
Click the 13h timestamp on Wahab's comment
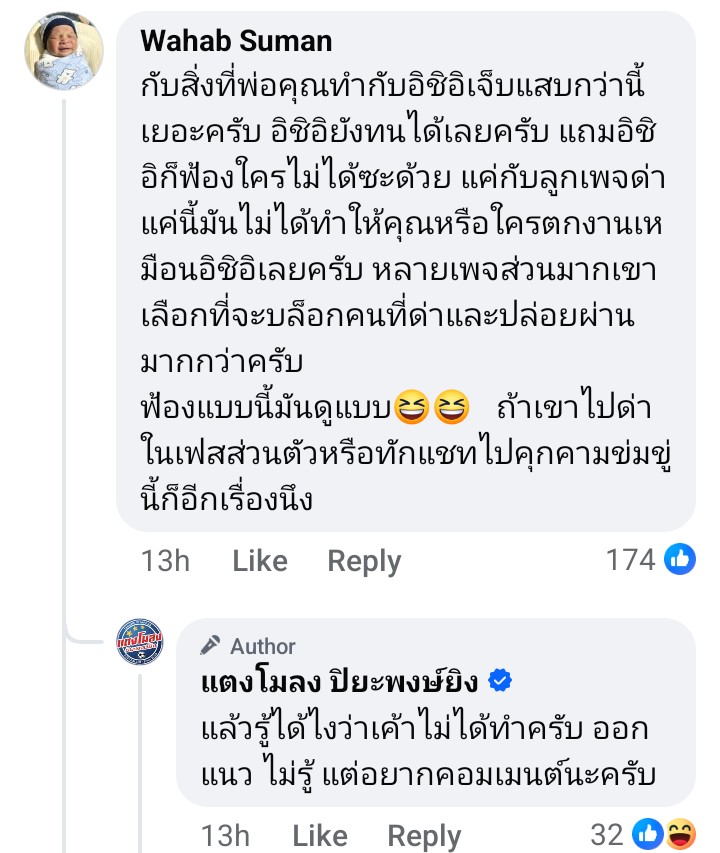tap(164, 562)
